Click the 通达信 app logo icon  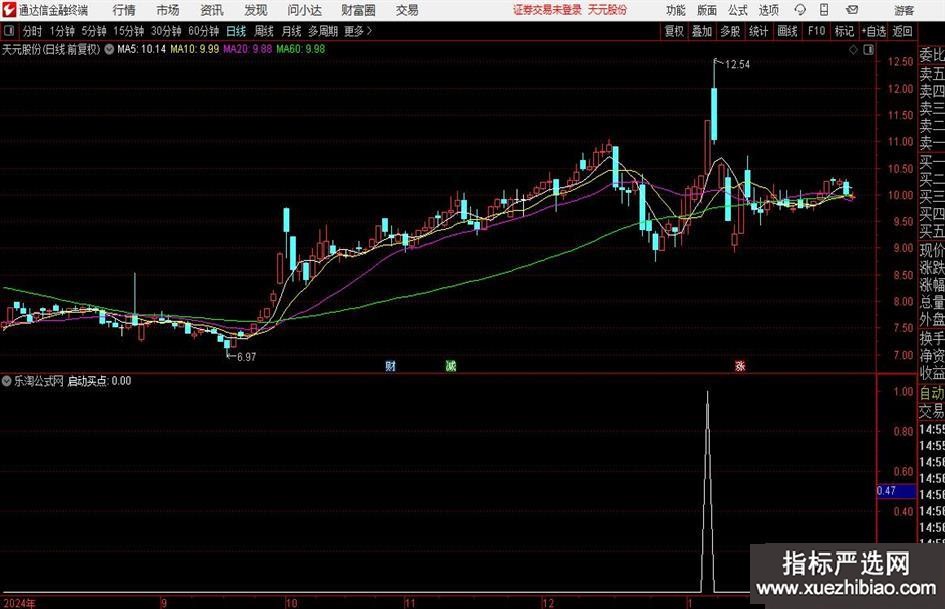coord(8,10)
